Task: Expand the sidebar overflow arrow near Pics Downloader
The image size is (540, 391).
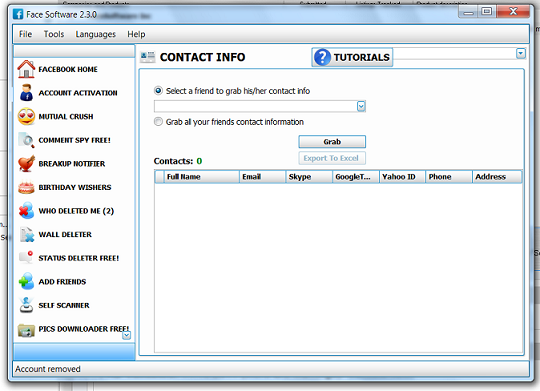Action: [126, 335]
